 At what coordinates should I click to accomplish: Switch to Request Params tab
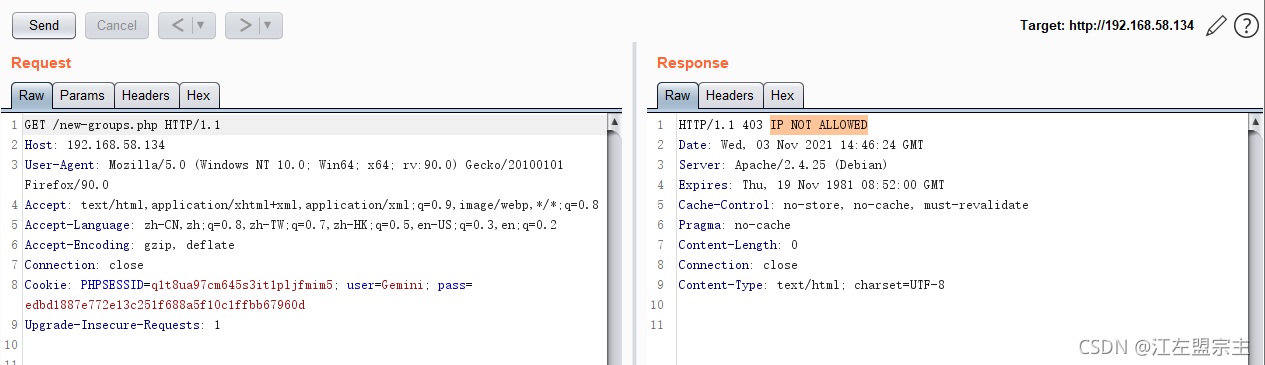click(82, 95)
